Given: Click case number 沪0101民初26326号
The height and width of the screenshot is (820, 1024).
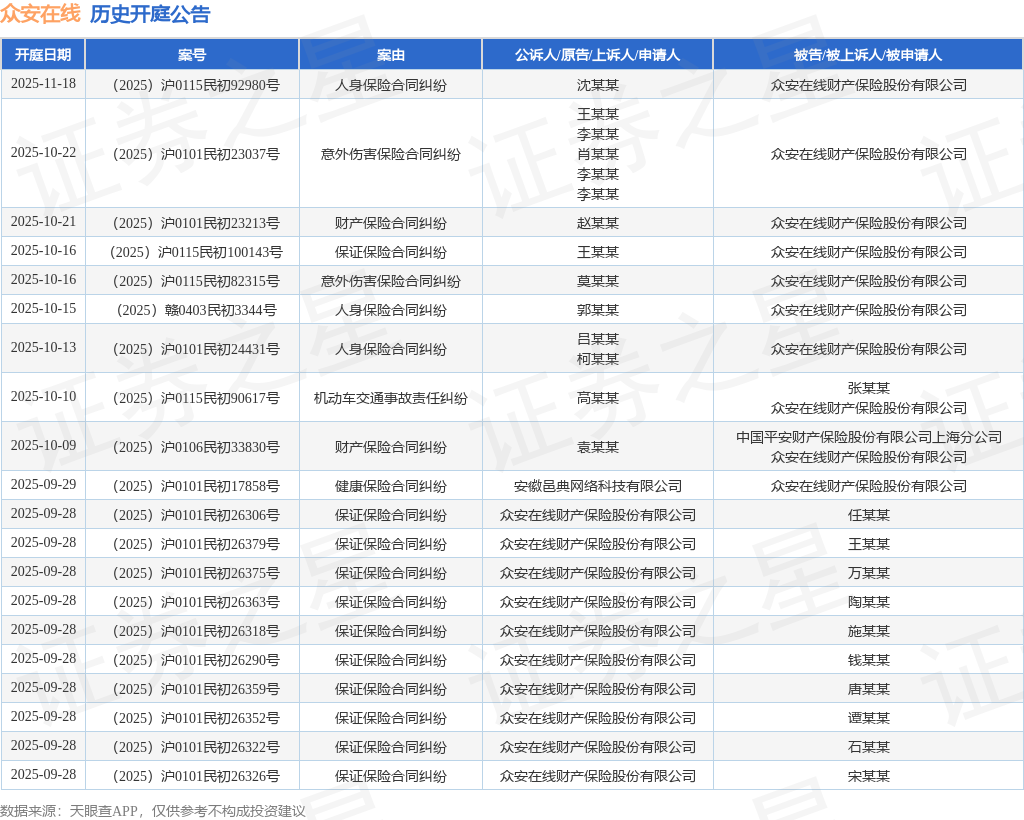Looking at the screenshot, I should 196,776.
